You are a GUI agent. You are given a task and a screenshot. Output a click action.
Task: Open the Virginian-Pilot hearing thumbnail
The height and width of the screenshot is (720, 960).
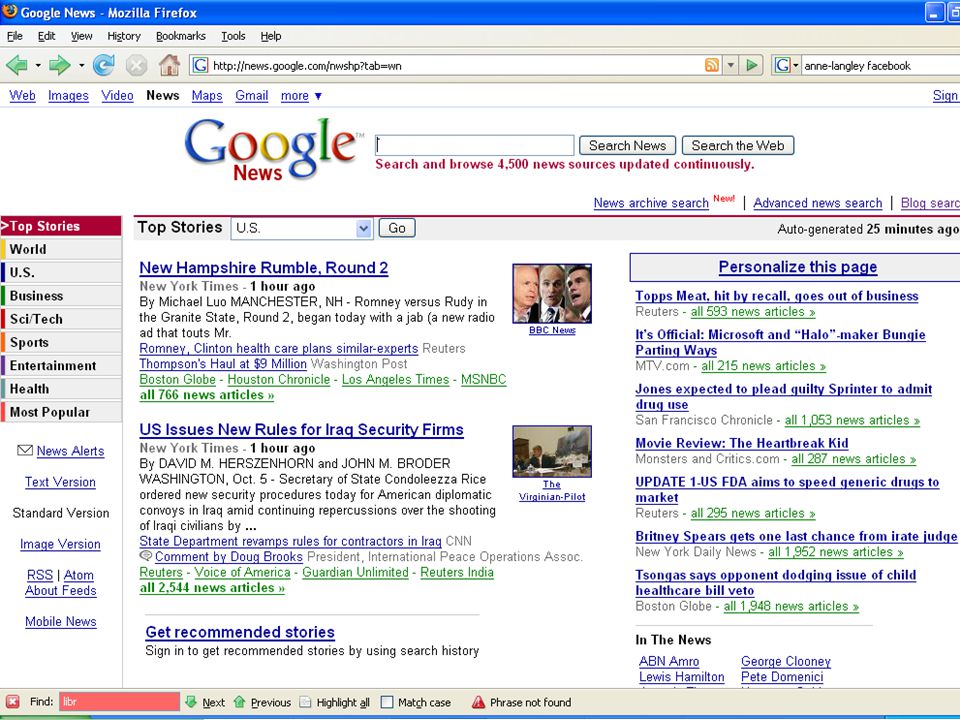(x=552, y=451)
